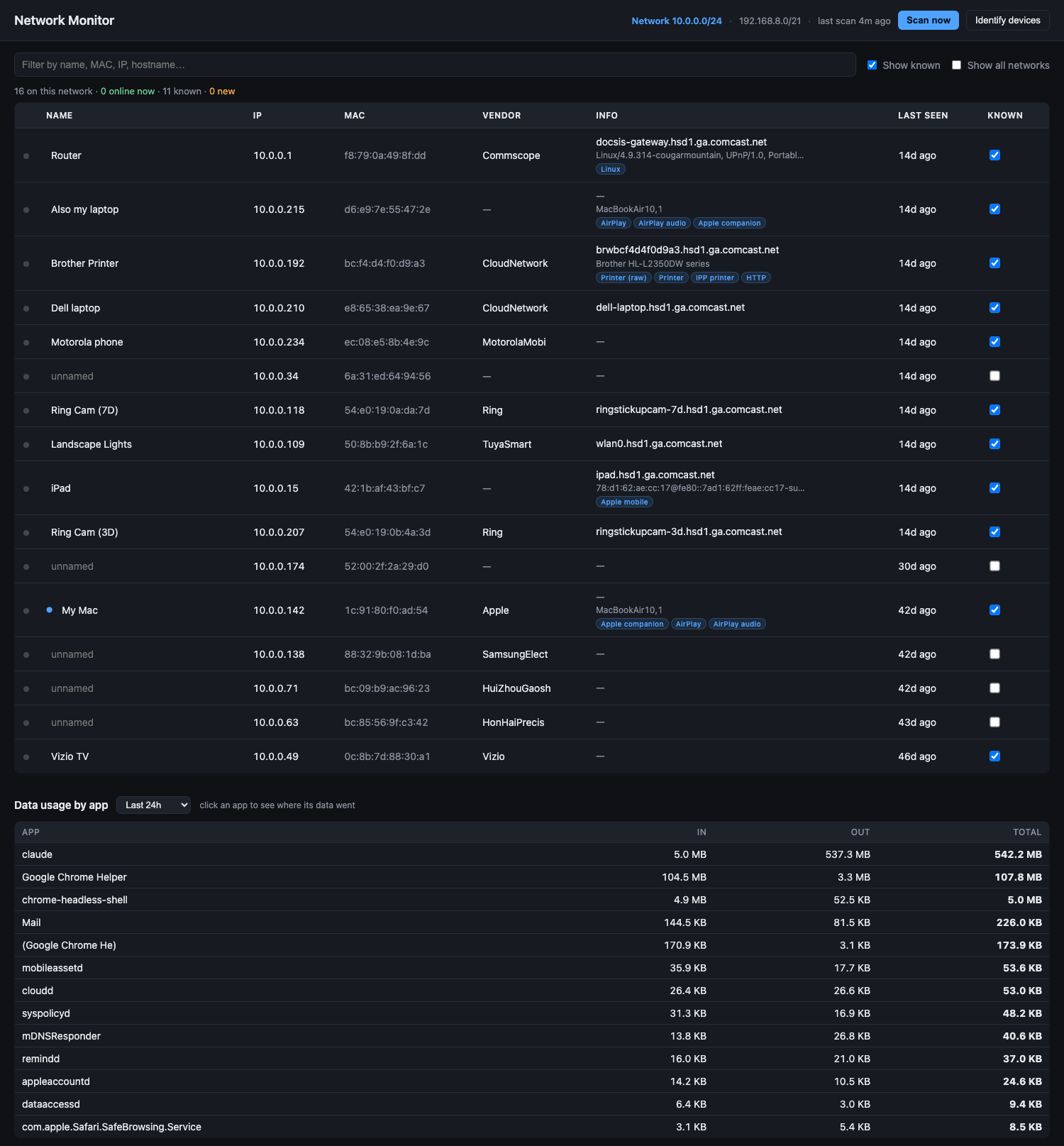Click hostname wlan0.hsd1.ga.comcast.net

659,443
